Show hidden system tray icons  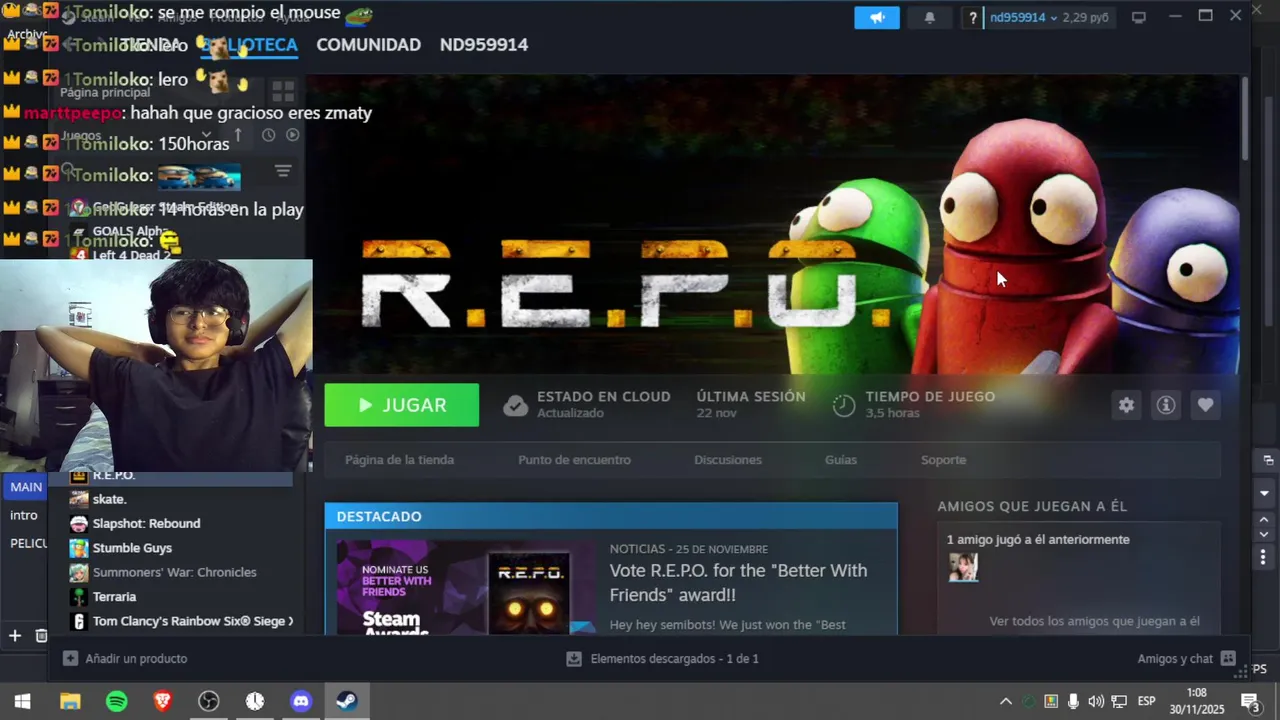(x=1006, y=702)
